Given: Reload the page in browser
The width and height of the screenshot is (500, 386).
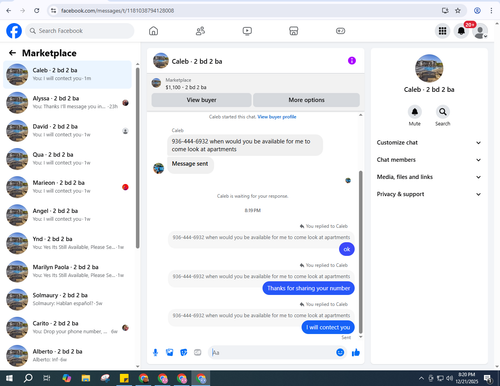Looking at the screenshot, I should pos(37,11).
